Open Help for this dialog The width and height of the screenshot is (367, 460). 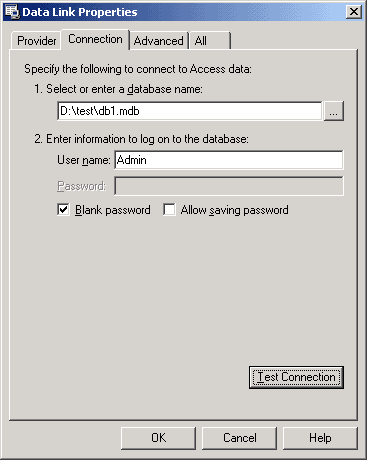click(320, 438)
